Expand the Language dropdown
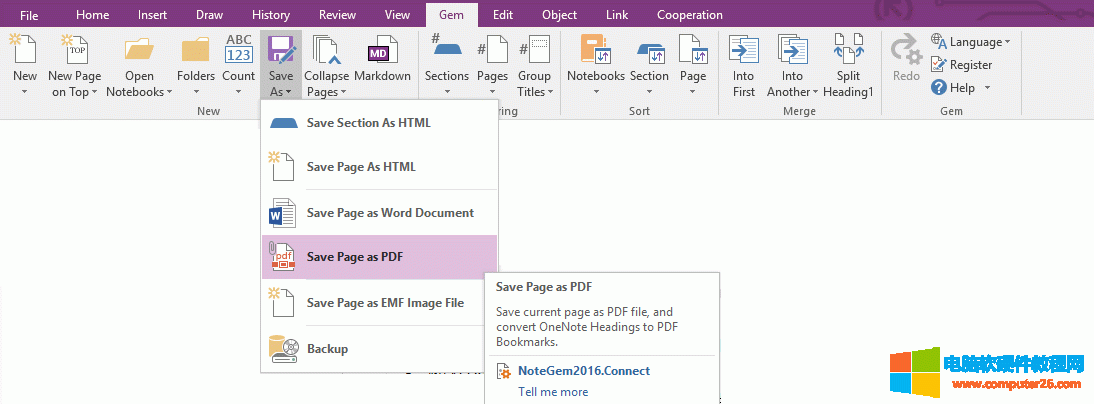 click(x=1007, y=42)
